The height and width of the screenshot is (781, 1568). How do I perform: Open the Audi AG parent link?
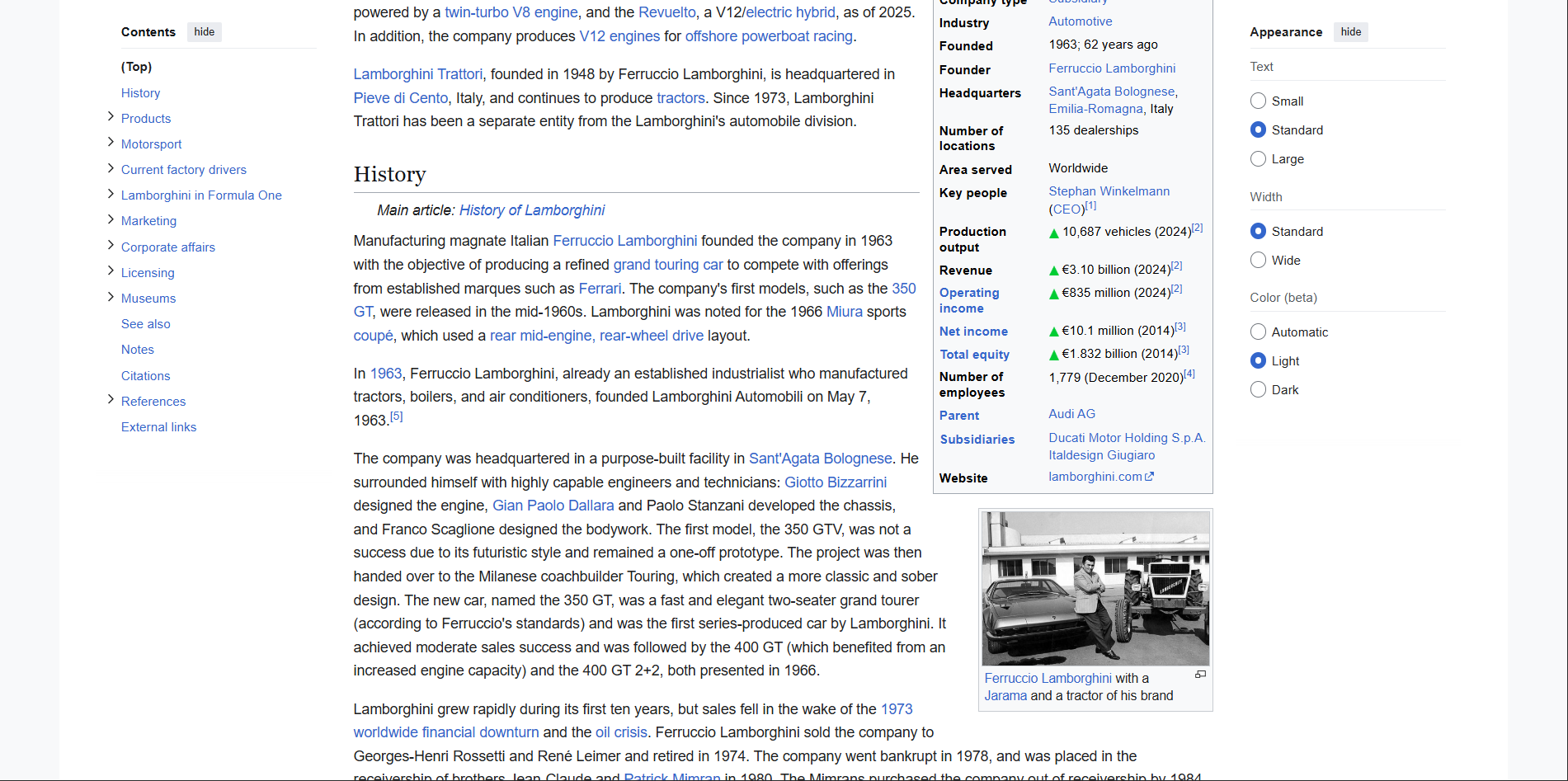pyautogui.click(x=1072, y=414)
